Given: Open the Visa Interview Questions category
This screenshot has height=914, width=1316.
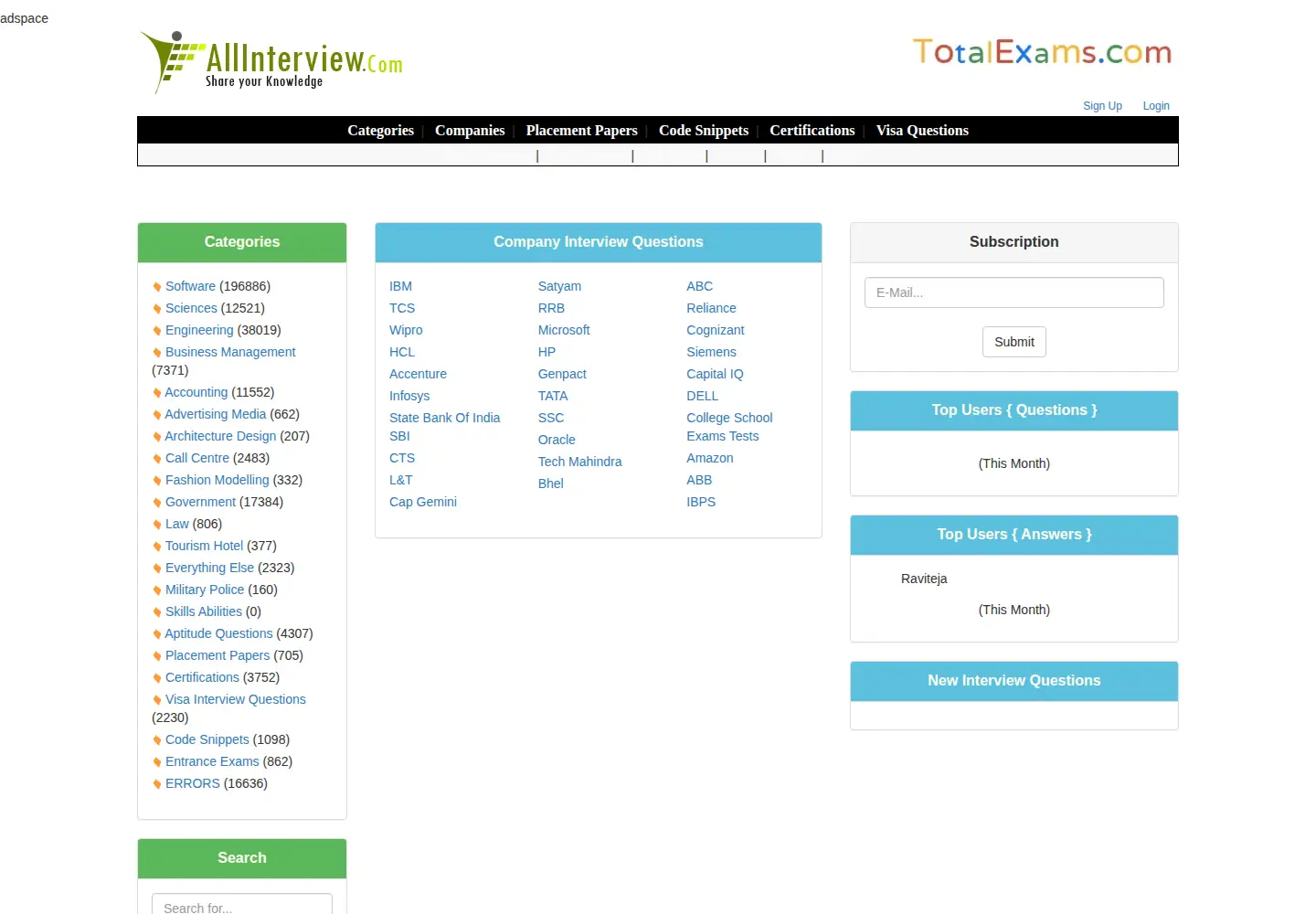Looking at the screenshot, I should pyautogui.click(x=236, y=699).
